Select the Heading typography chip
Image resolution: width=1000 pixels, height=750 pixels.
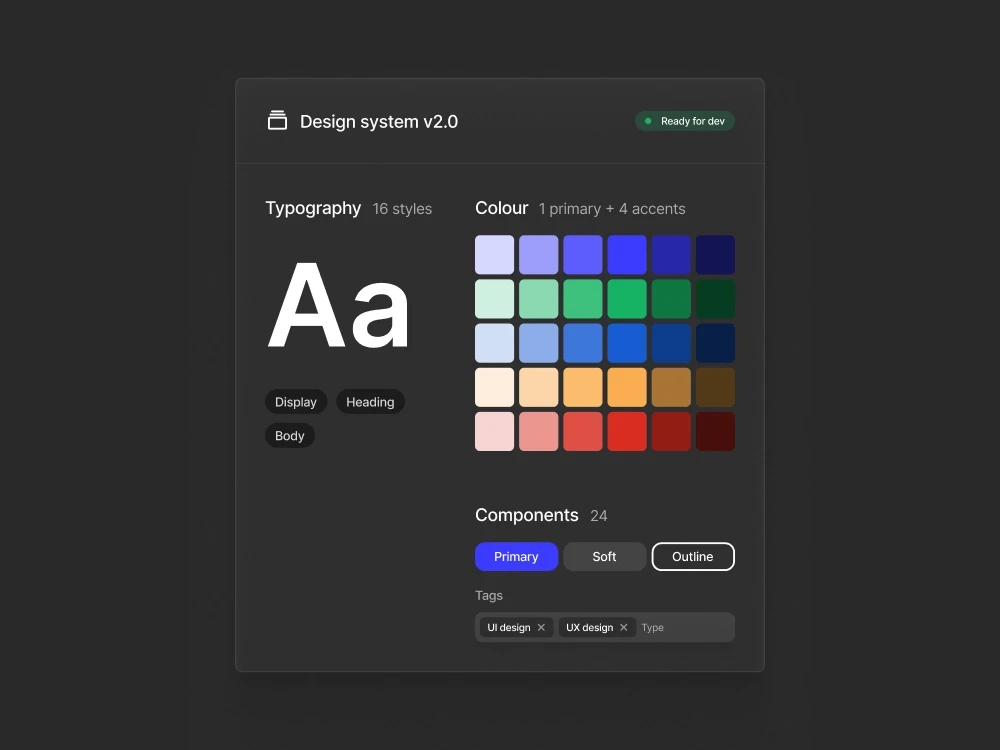click(371, 402)
